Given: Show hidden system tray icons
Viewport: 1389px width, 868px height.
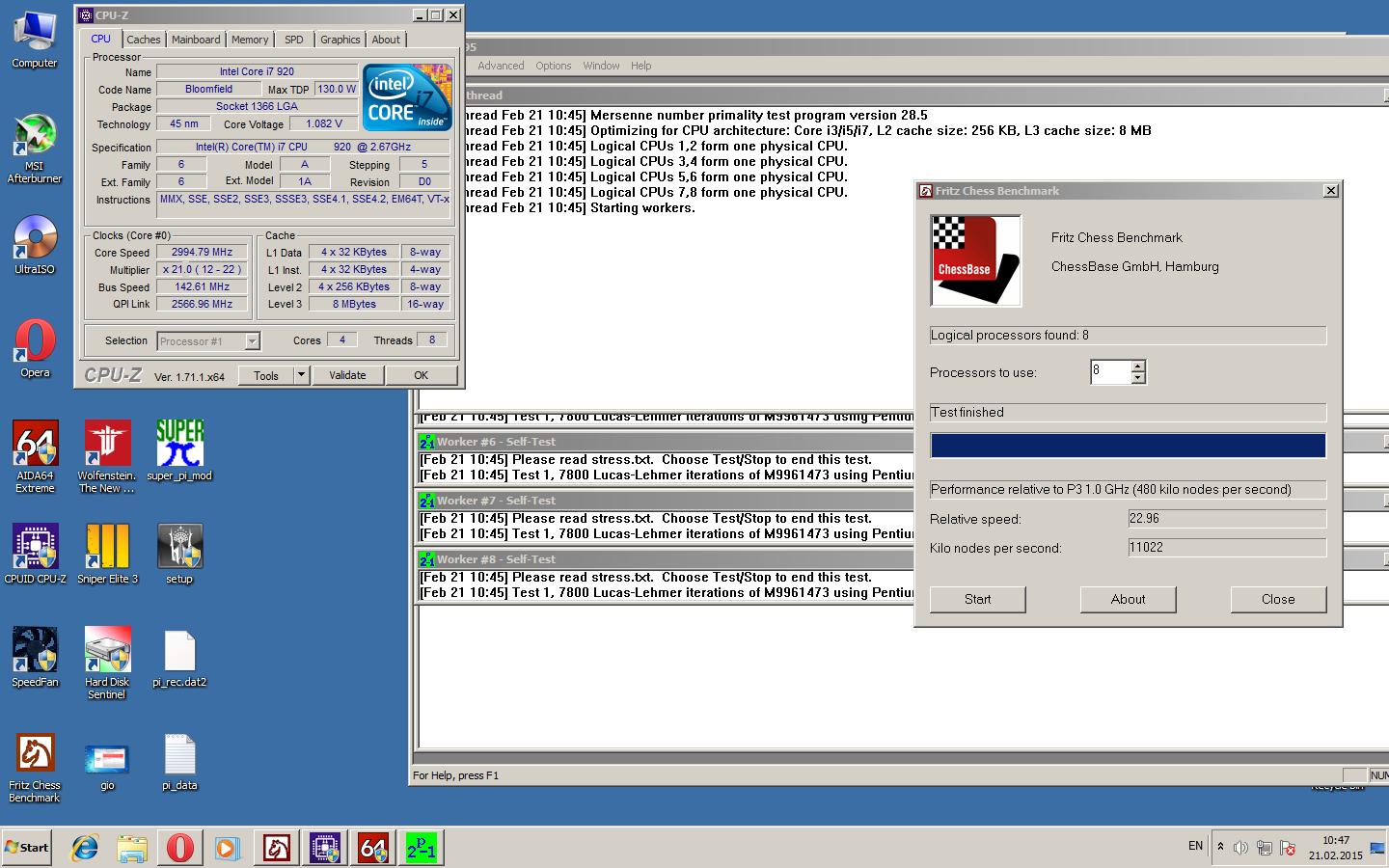Looking at the screenshot, I should click(1220, 847).
